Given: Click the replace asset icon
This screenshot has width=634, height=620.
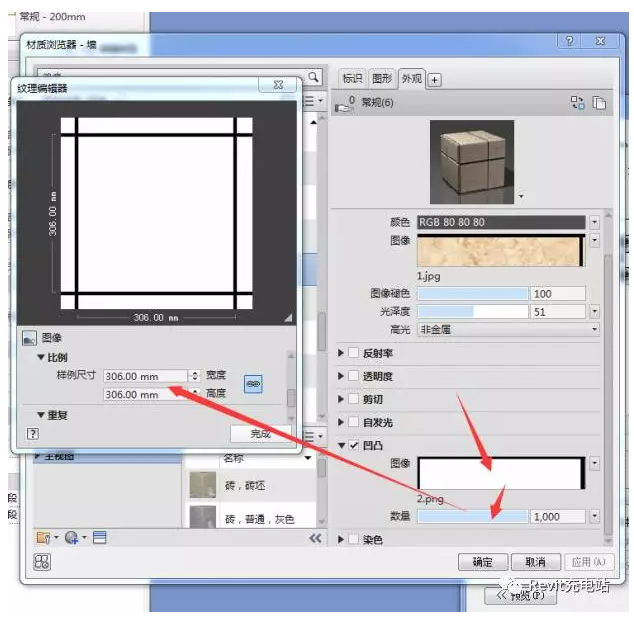Looking at the screenshot, I should point(577,103).
